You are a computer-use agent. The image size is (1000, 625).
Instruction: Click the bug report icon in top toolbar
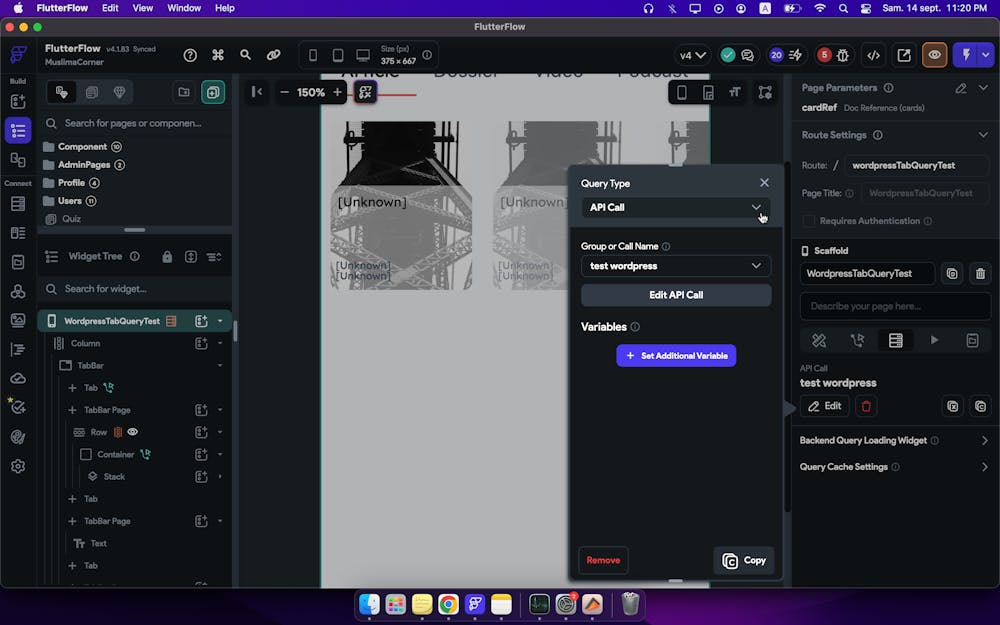click(x=844, y=55)
